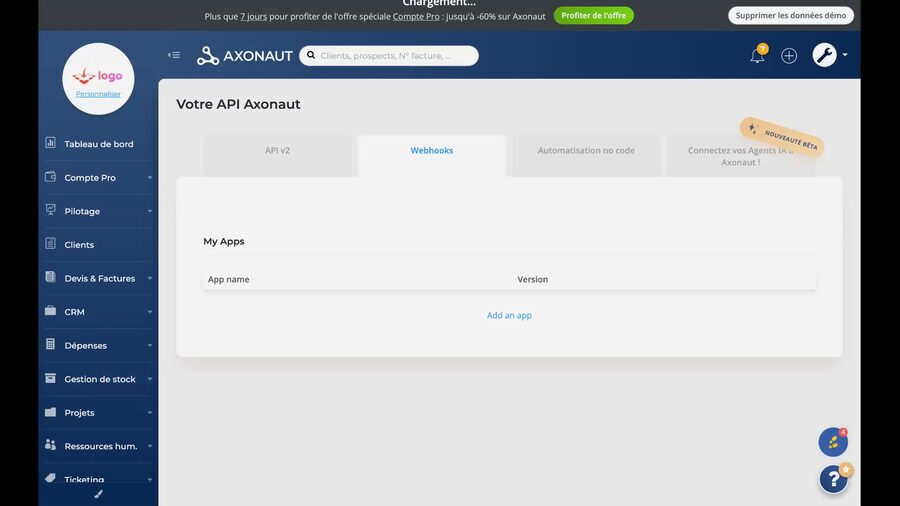Click the My Apps heading
The image size is (900, 506).
pyautogui.click(x=224, y=242)
